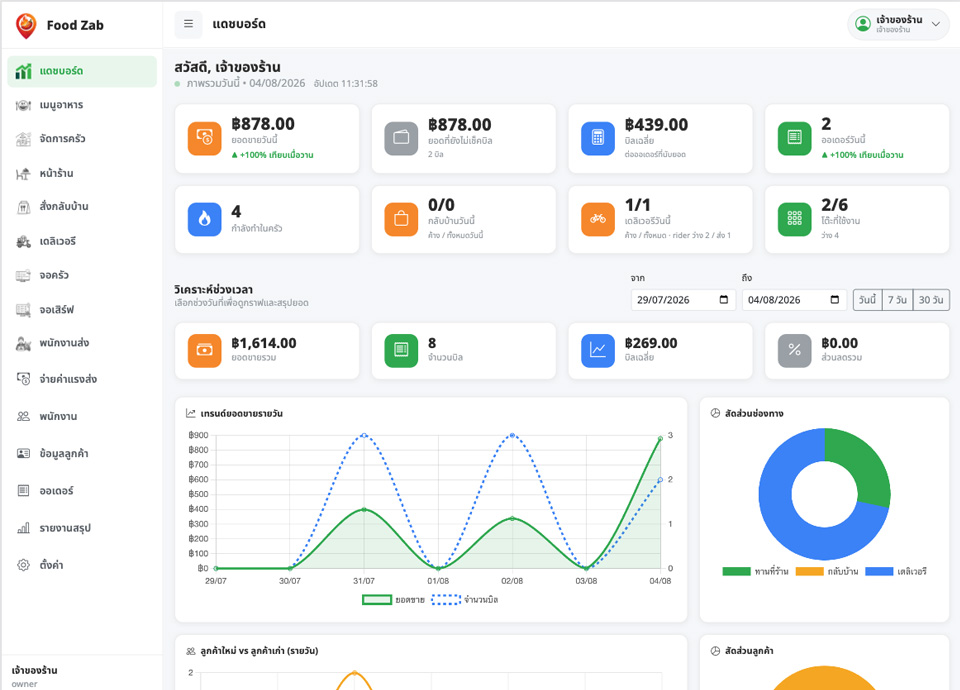Image resolution: width=960 pixels, height=690 pixels.
Task: Click the orange ยอดขายรวม cash icon
Action: coord(204,351)
